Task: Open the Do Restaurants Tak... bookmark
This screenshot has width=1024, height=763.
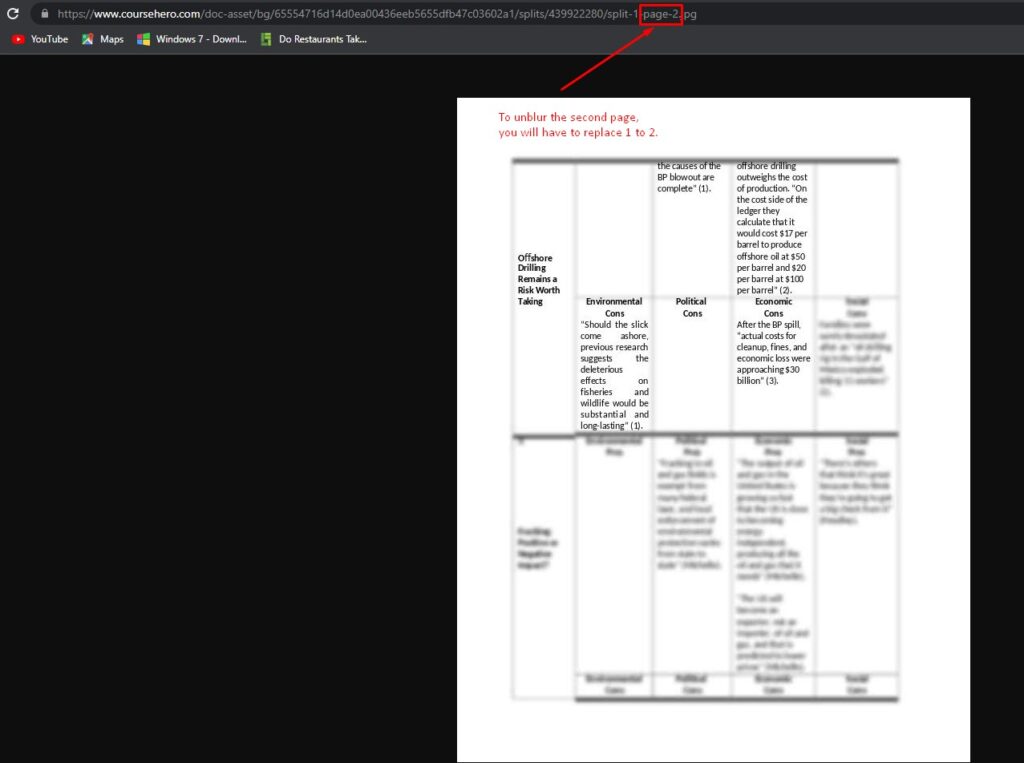Action: (313, 39)
